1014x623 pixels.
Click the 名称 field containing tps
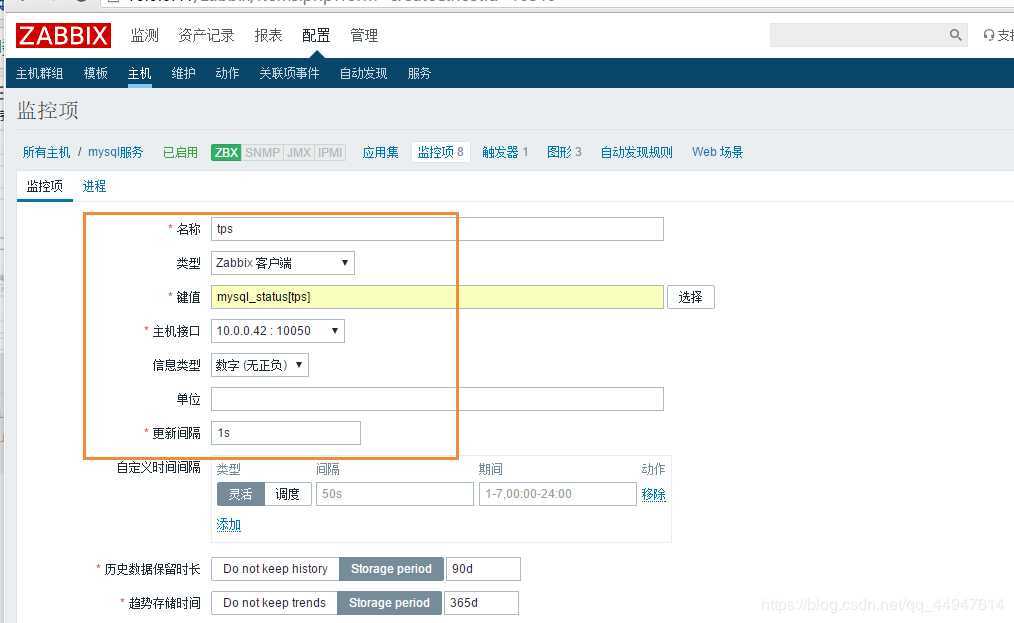pyautogui.click(x=437, y=229)
